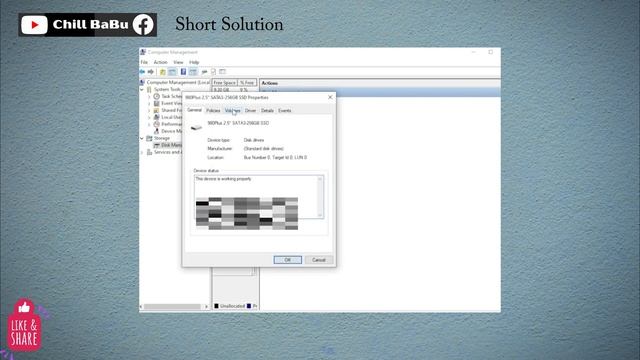Click the checkmark page toolbar icon
Image resolution: width=640 pixels, height=360 pixels.
pos(213,72)
